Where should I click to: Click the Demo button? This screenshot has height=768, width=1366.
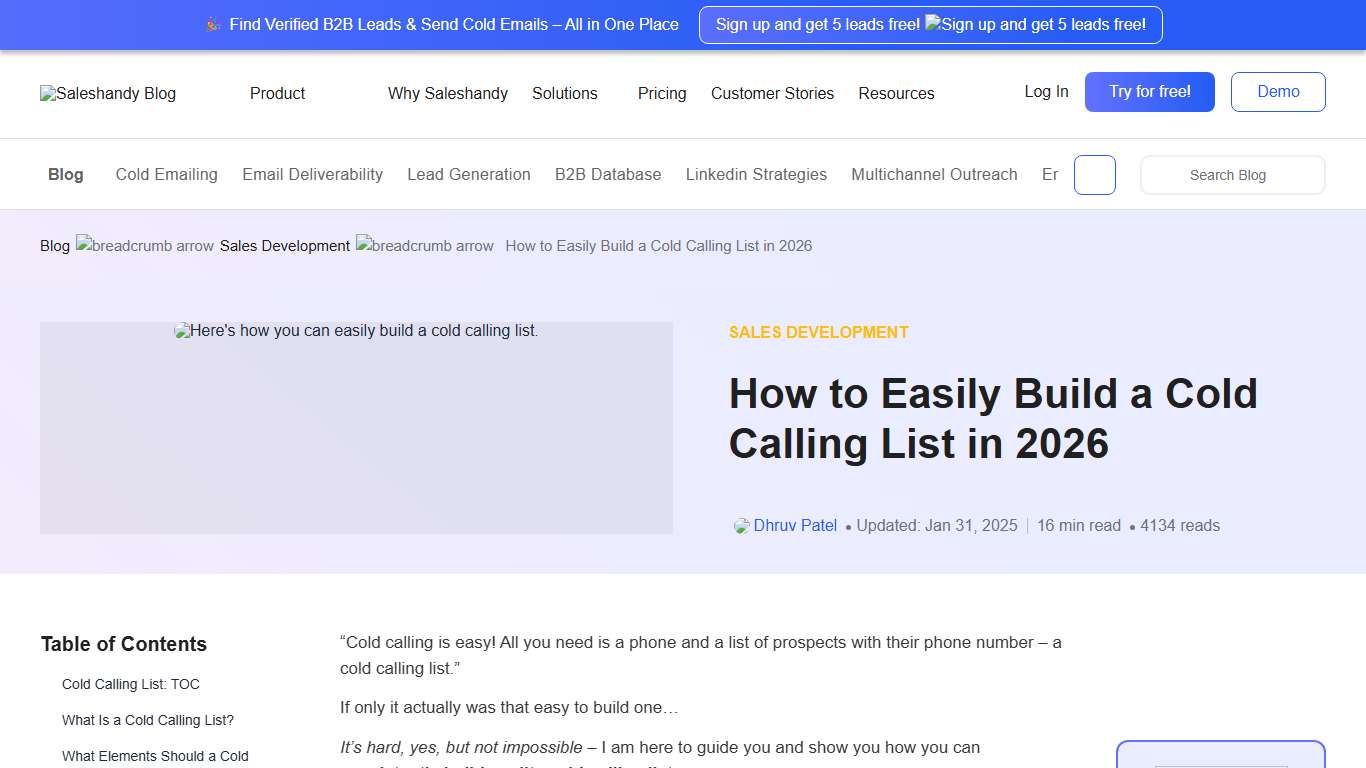(x=1278, y=91)
